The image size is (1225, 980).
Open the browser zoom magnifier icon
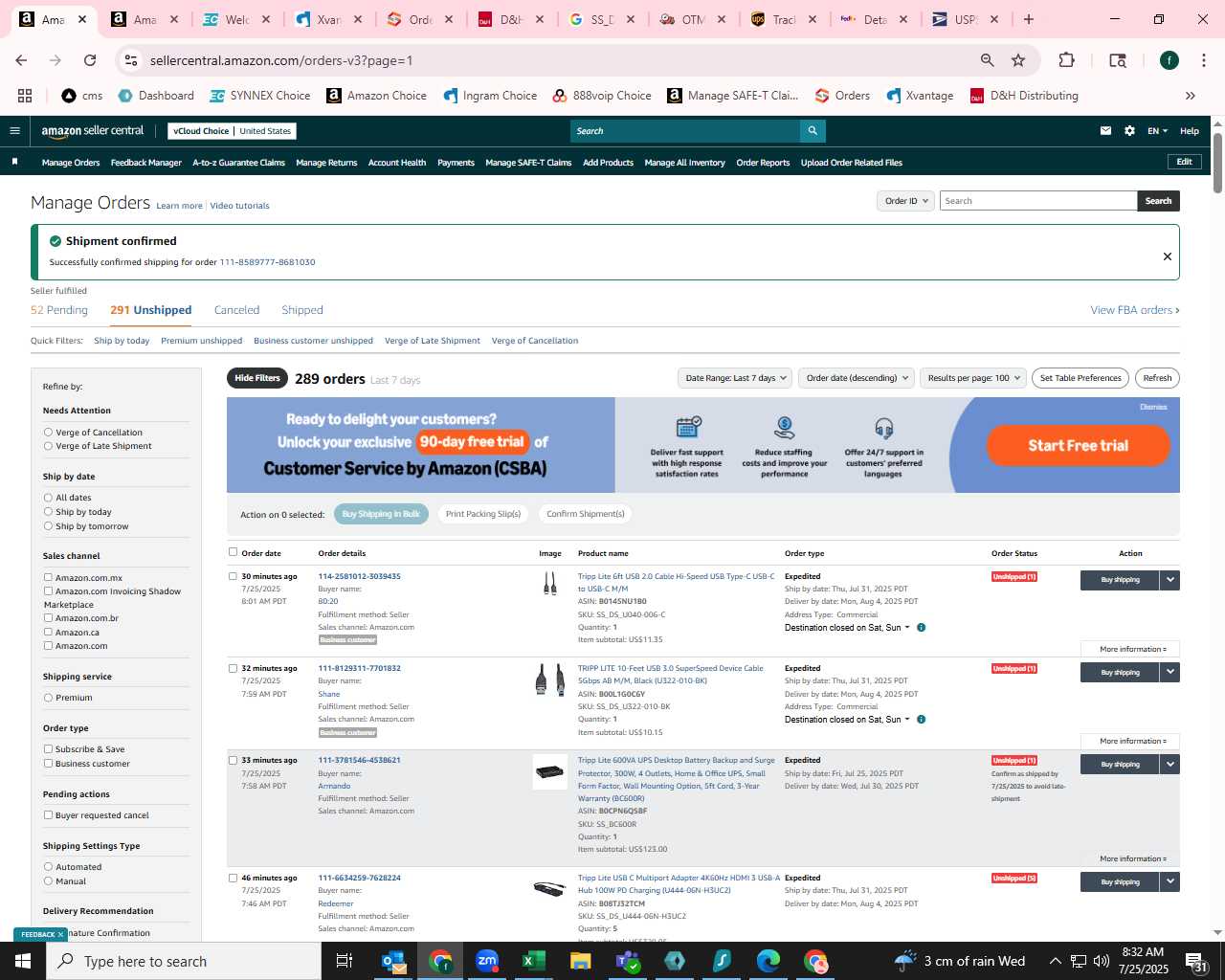click(987, 60)
